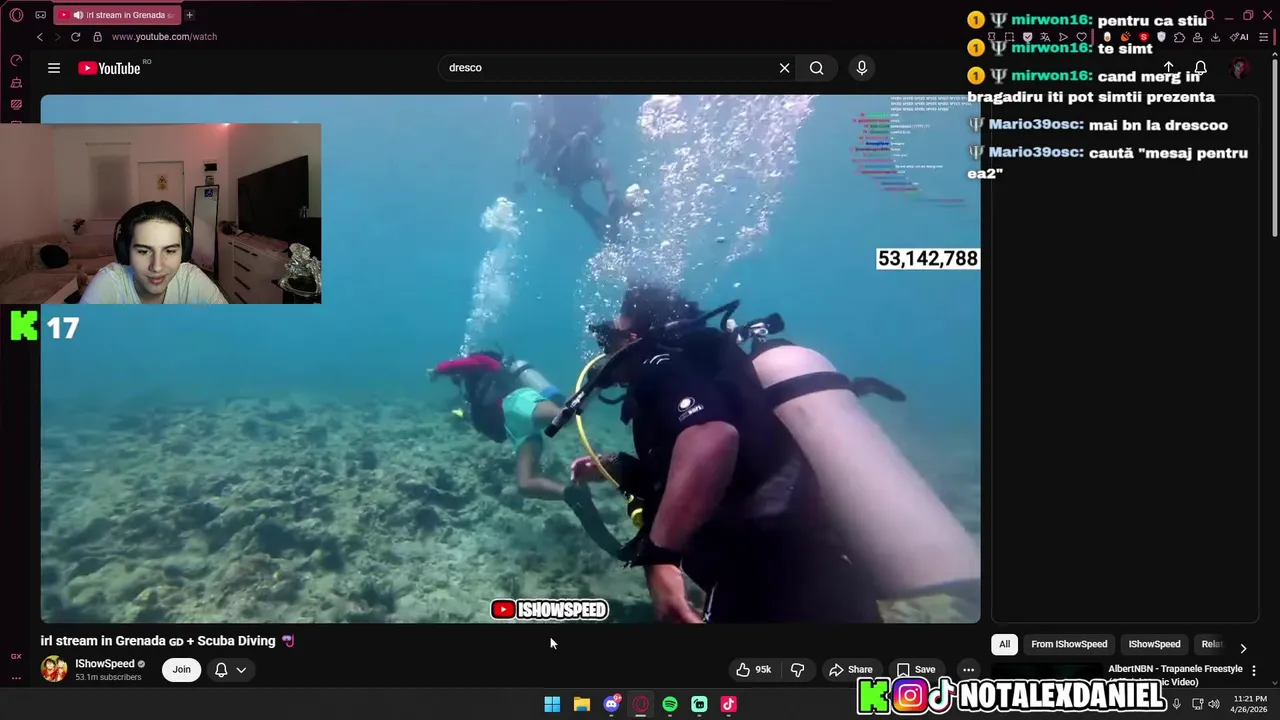This screenshot has width=1280, height=720.
Task: Open Spotify from taskbar
Action: [x=670, y=704]
